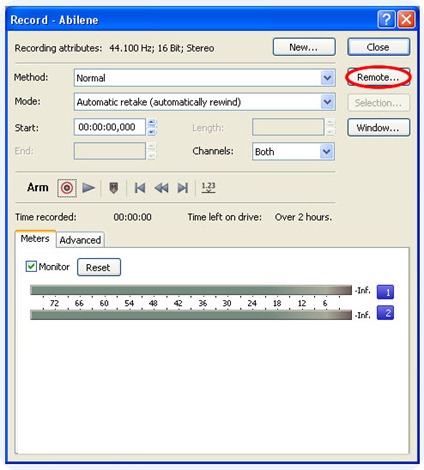Decrease Start time with the down spinner
Viewport: 424px width, 470px height.
tap(151, 131)
